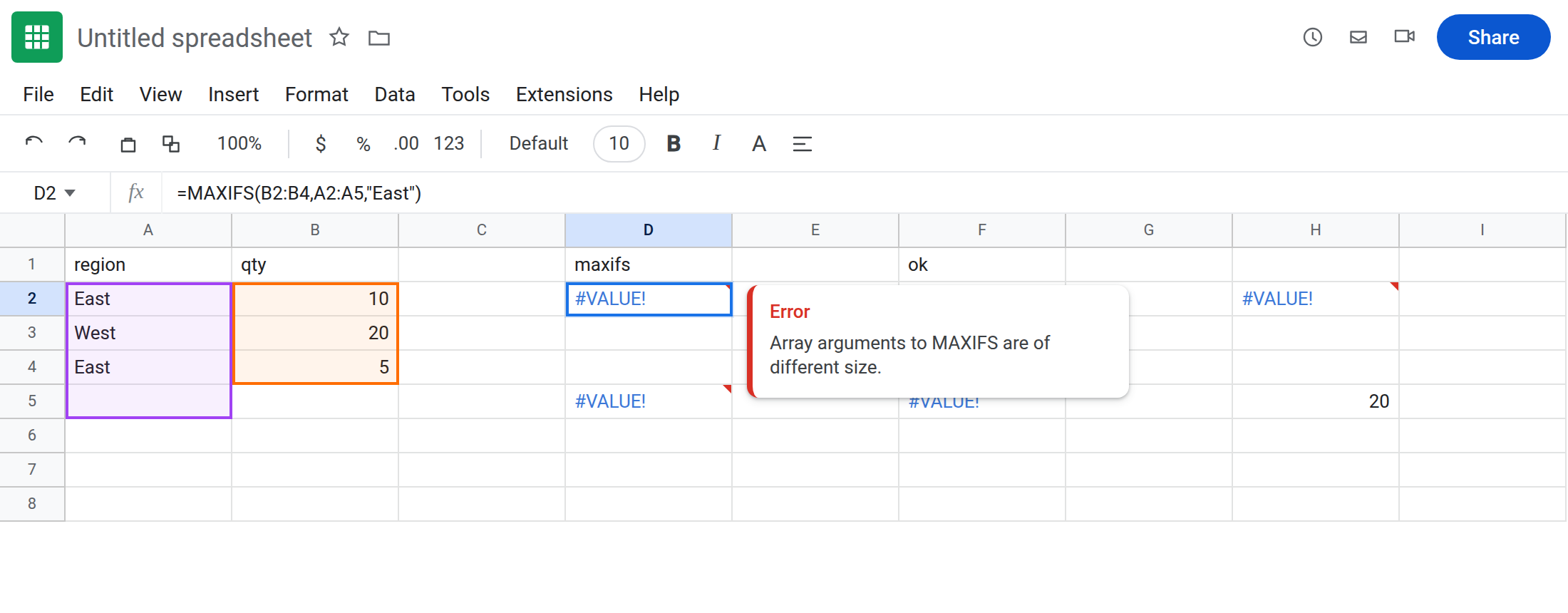Select the #VALUE! cell in D2
Viewport: 1568px width, 613px height.
tap(649, 299)
